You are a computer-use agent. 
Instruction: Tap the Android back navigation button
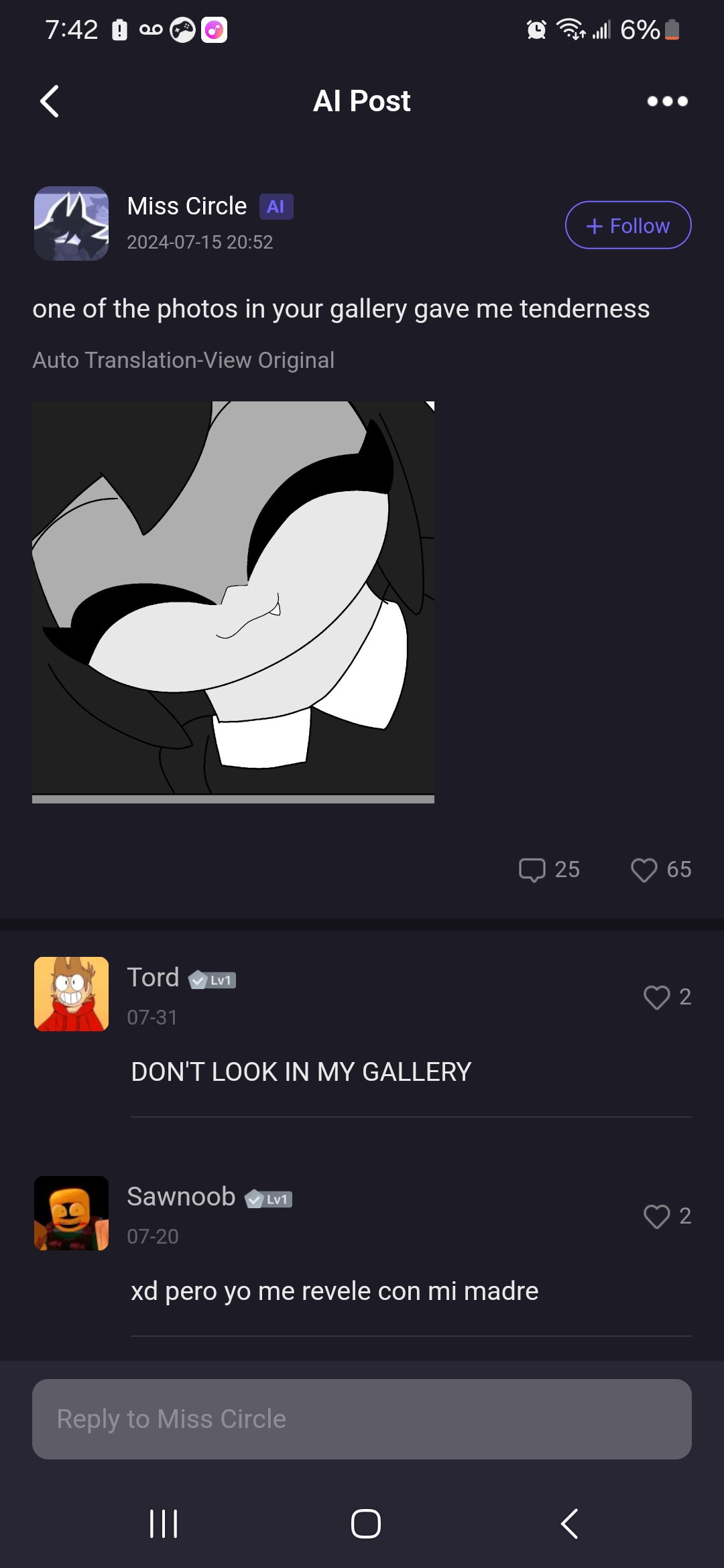pos(569,1524)
